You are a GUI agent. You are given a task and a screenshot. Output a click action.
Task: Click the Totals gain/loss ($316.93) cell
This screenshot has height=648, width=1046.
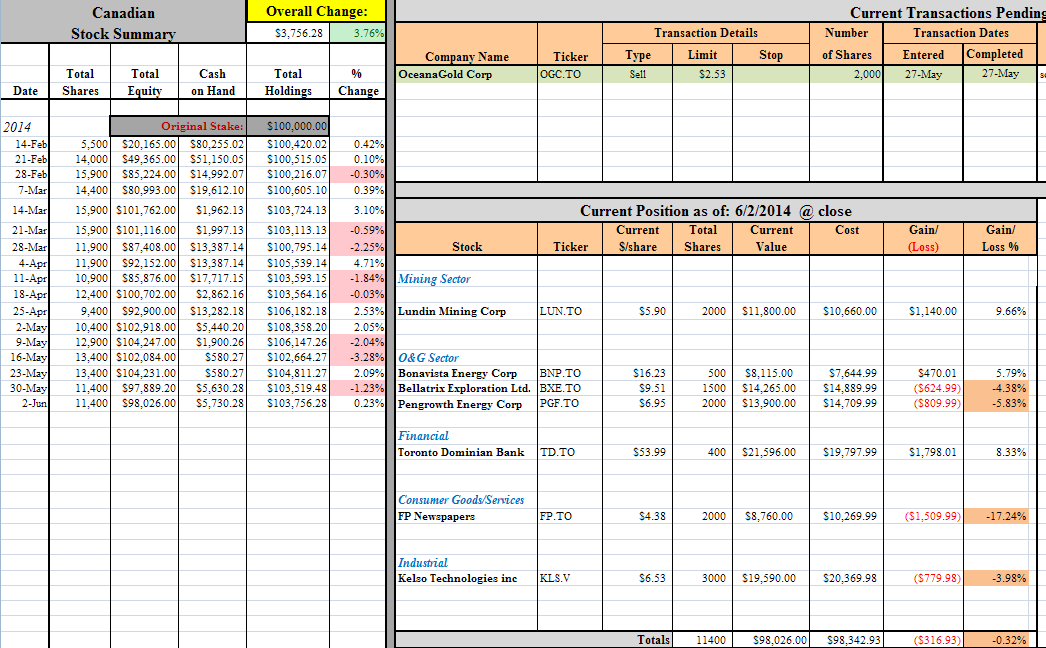point(923,640)
